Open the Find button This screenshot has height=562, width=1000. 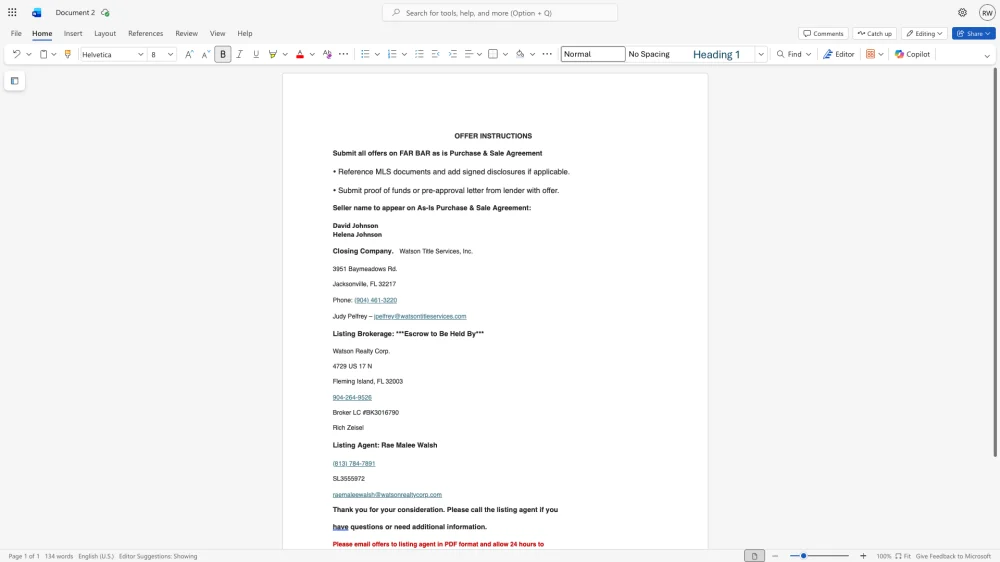(x=793, y=54)
